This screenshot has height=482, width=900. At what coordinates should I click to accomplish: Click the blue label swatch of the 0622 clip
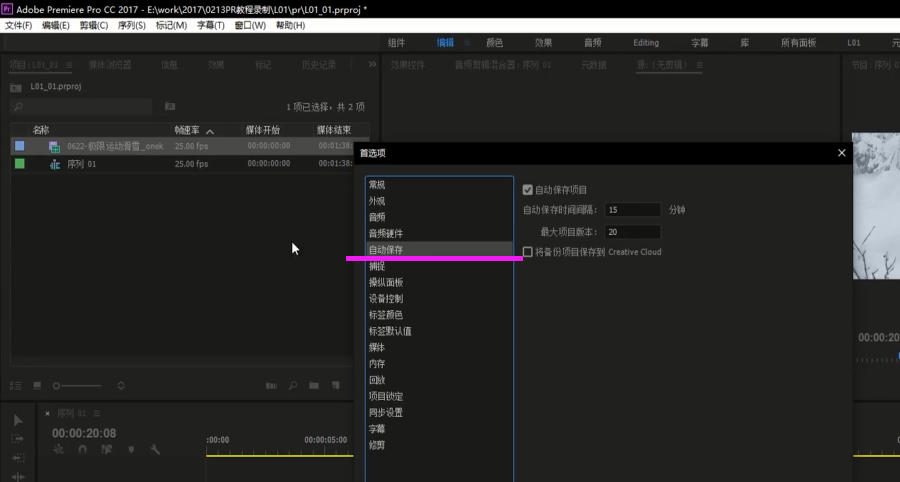coord(20,146)
